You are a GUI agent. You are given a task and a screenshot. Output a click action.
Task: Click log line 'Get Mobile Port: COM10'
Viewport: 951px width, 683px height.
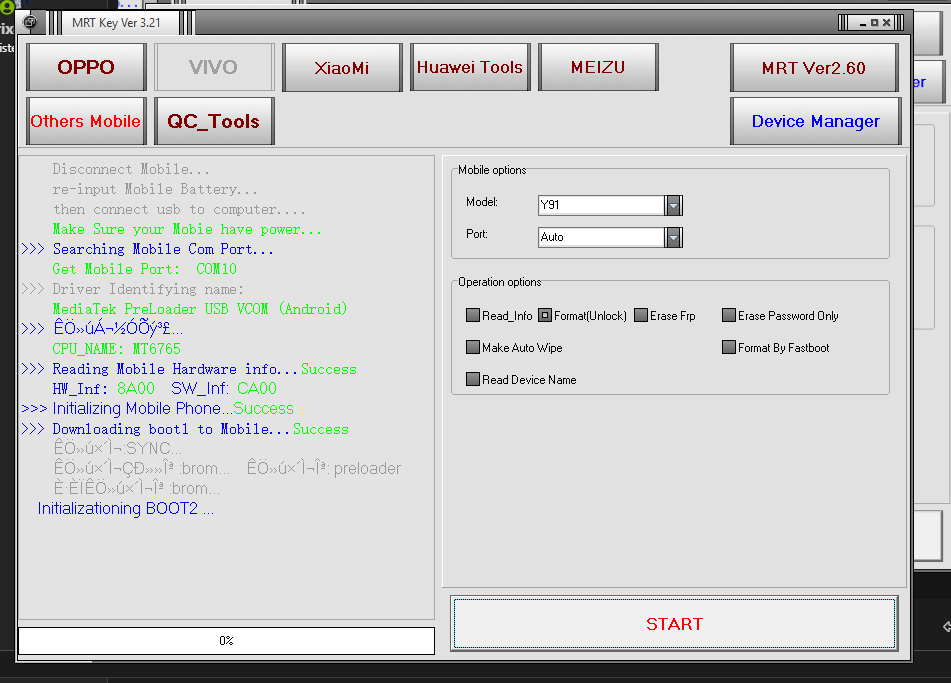pyautogui.click(x=144, y=269)
